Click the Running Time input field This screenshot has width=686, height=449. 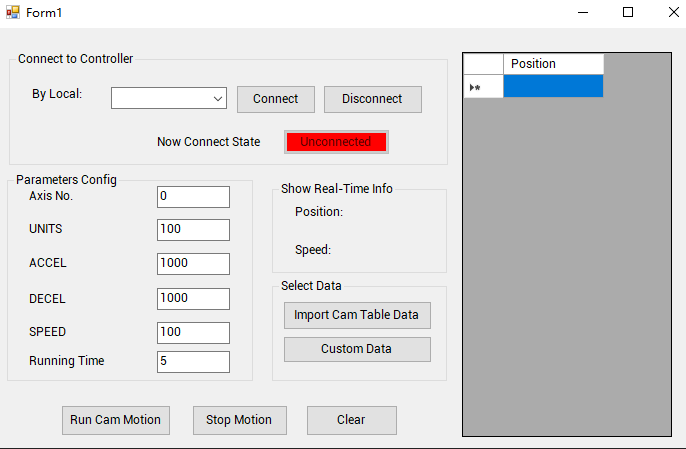pyautogui.click(x=193, y=362)
